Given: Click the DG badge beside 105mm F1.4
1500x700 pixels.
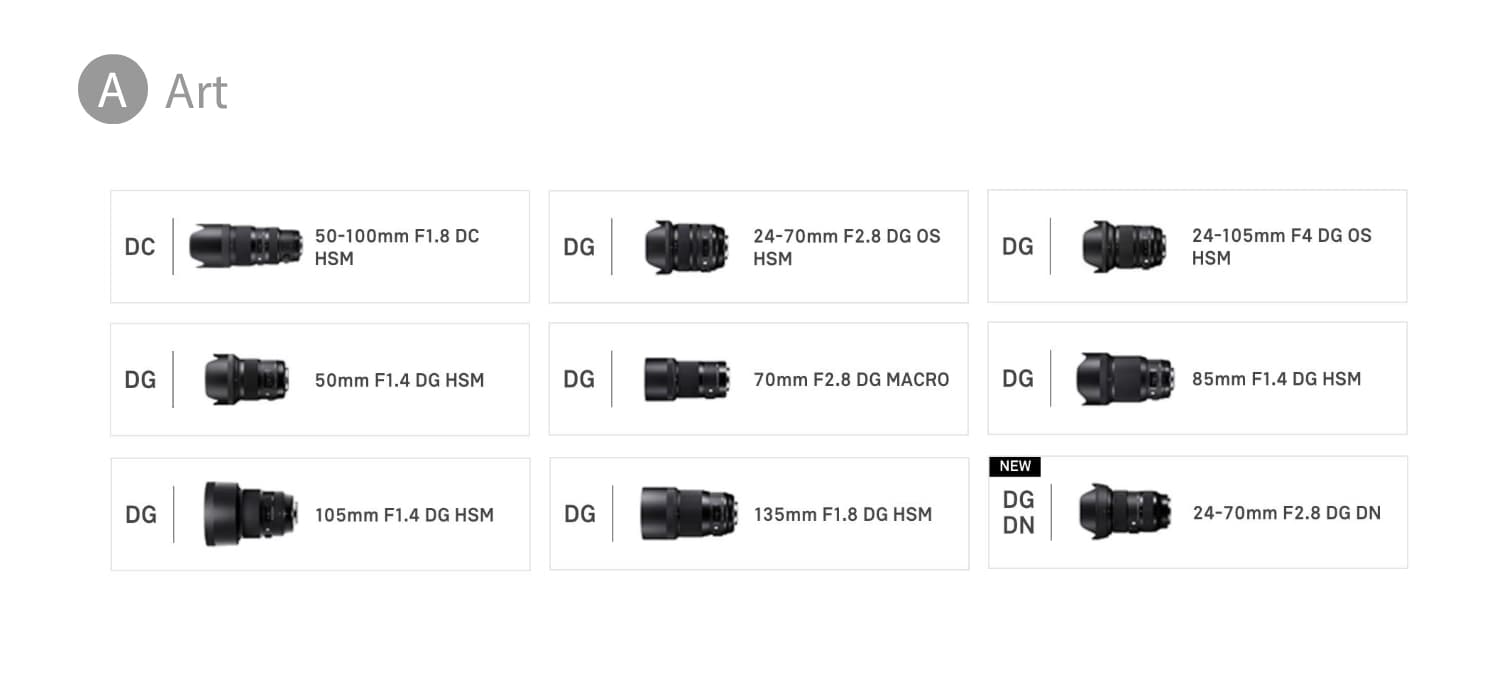Looking at the screenshot, I should 141,515.
